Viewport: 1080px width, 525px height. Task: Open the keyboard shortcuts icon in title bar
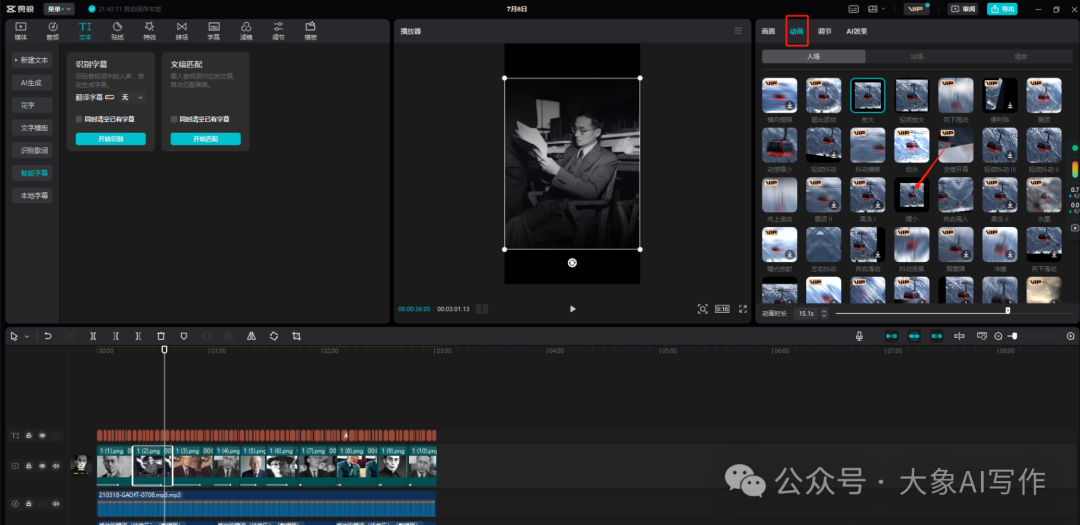click(x=854, y=9)
